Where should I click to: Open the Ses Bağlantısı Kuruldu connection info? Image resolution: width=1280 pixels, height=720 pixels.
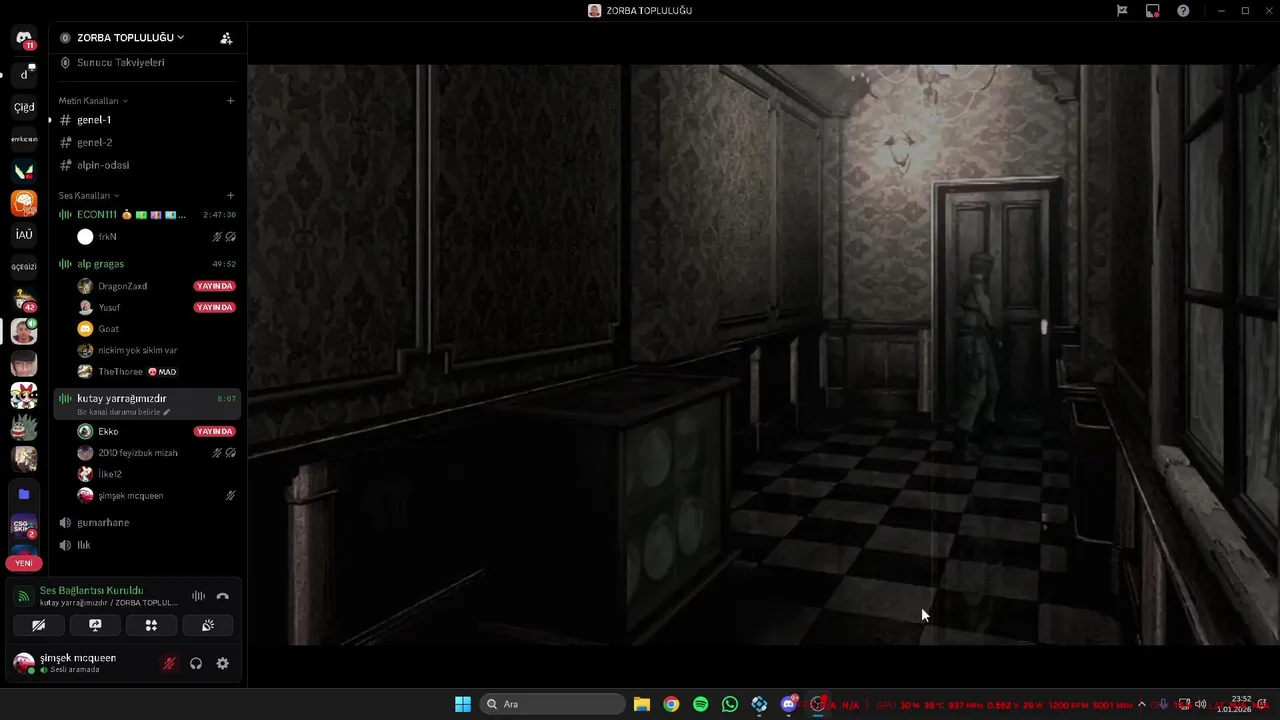click(x=91, y=591)
